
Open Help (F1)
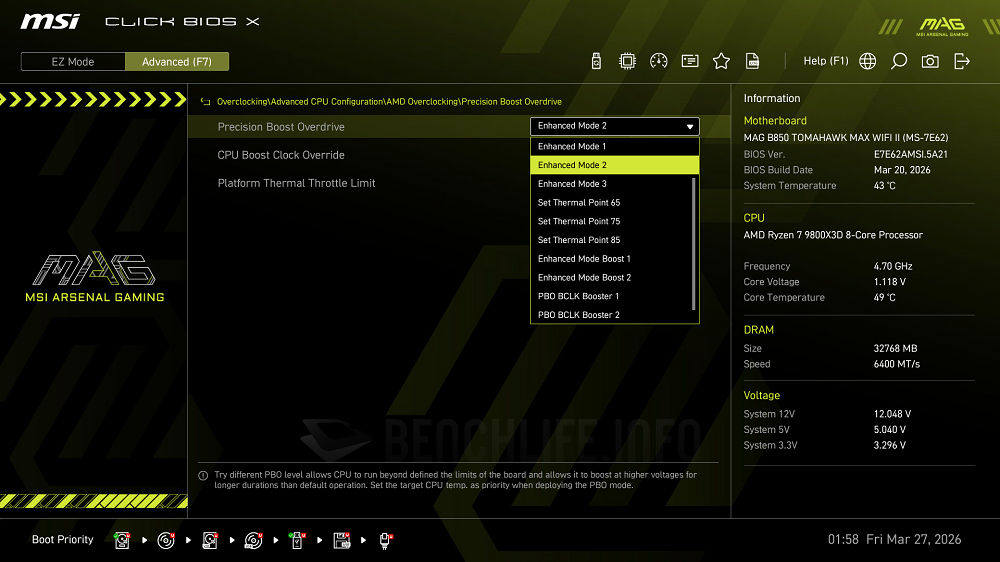826,61
